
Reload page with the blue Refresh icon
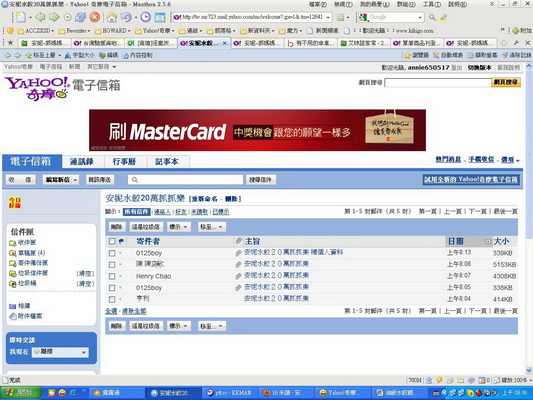click(81, 17)
